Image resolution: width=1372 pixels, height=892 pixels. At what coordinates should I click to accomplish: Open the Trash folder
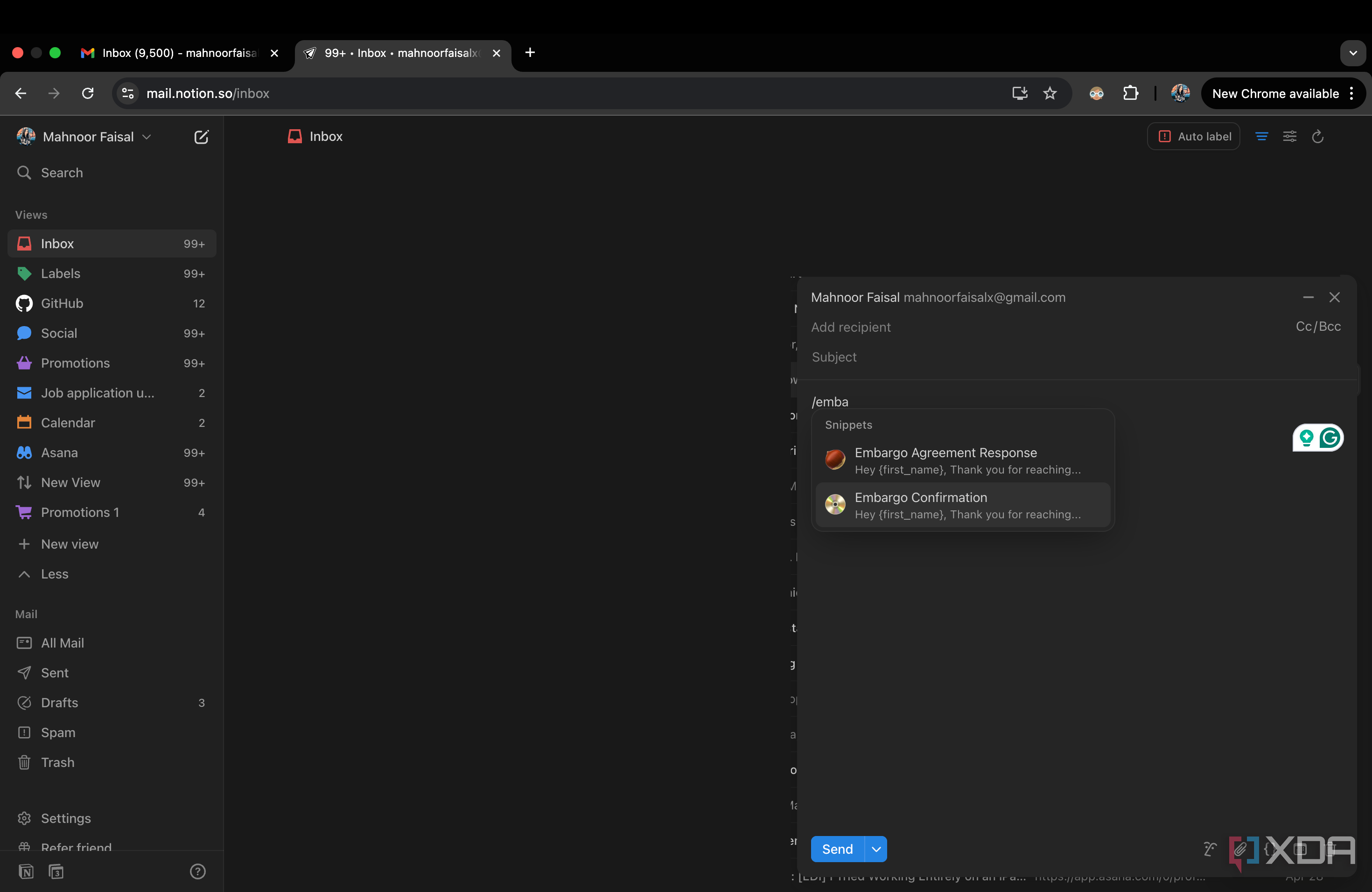pos(111,762)
